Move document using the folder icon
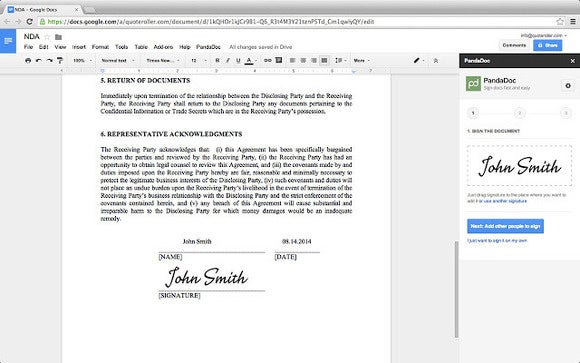The height and width of the screenshot is (363, 580). 58,37
